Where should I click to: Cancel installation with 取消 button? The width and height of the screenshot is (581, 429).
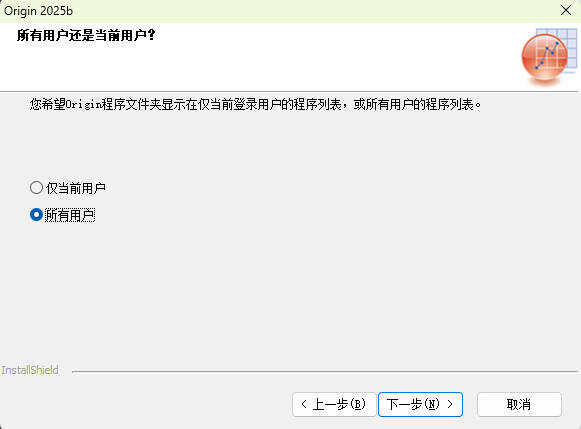pyautogui.click(x=519, y=404)
